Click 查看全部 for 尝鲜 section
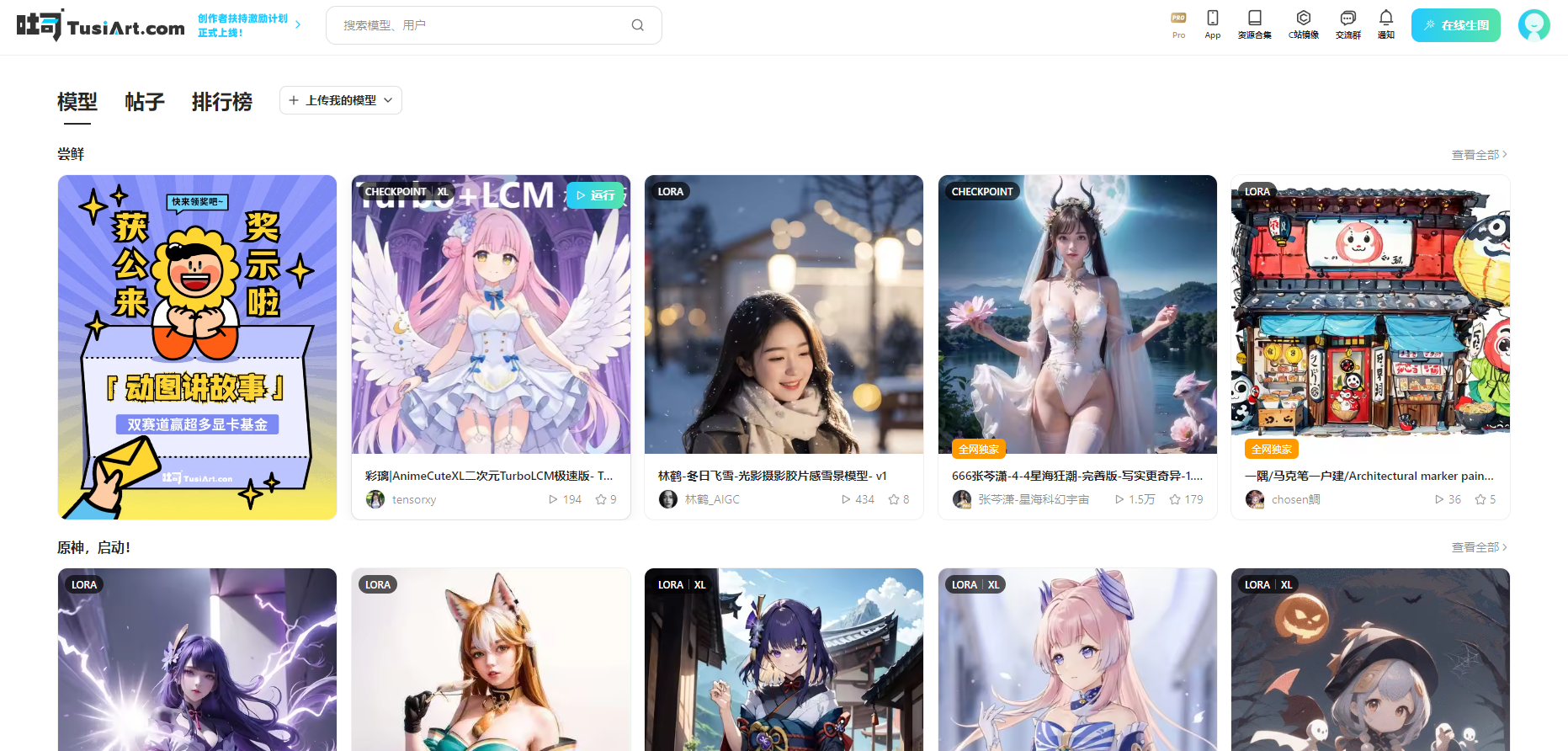The image size is (1568, 751). pos(1480,155)
